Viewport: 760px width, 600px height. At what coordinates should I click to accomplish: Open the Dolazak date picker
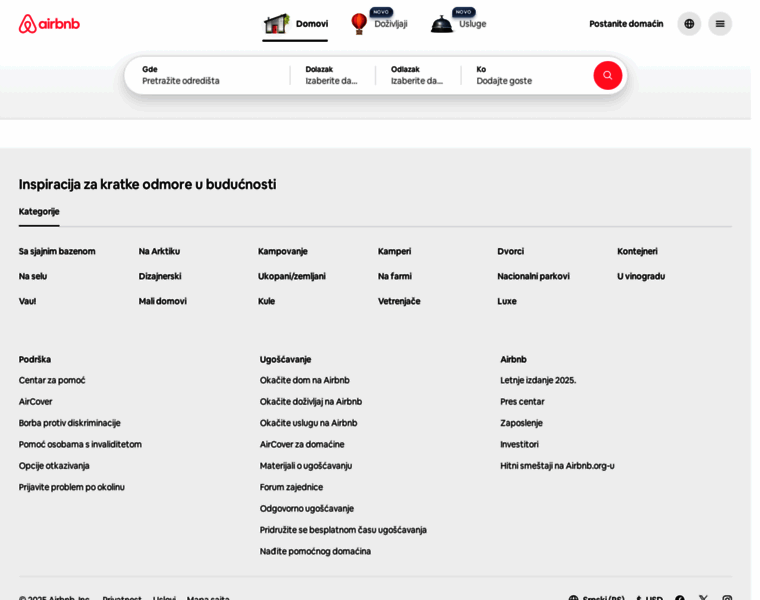coord(332,76)
